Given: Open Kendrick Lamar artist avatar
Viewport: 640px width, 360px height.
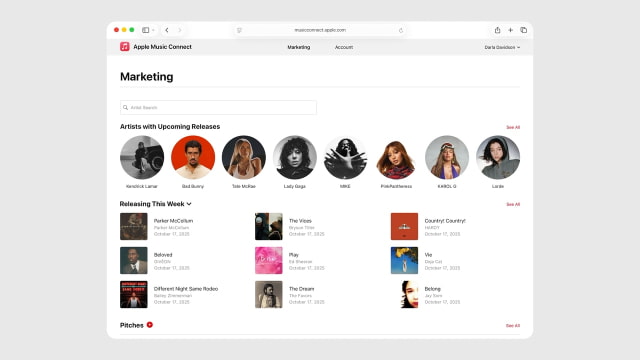Looking at the screenshot, I should point(142,158).
